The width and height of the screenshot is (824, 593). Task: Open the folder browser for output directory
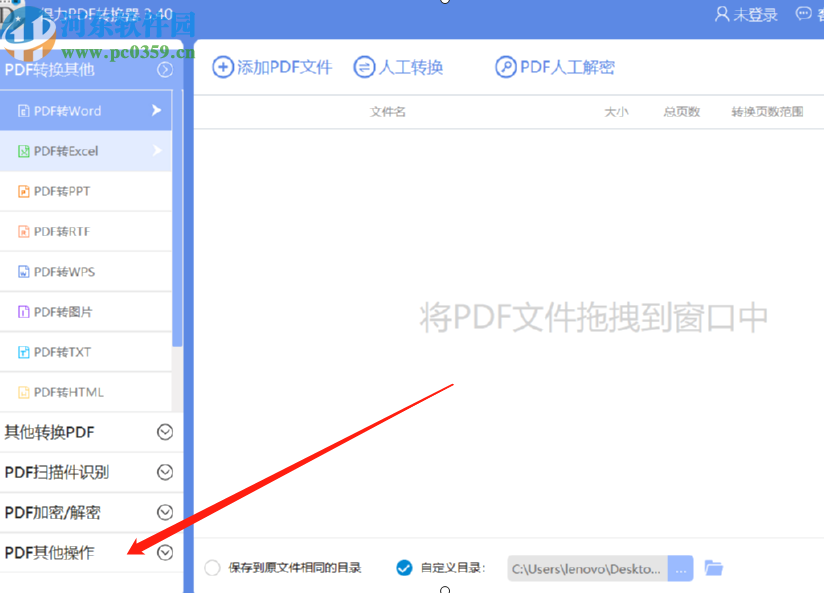point(713,567)
